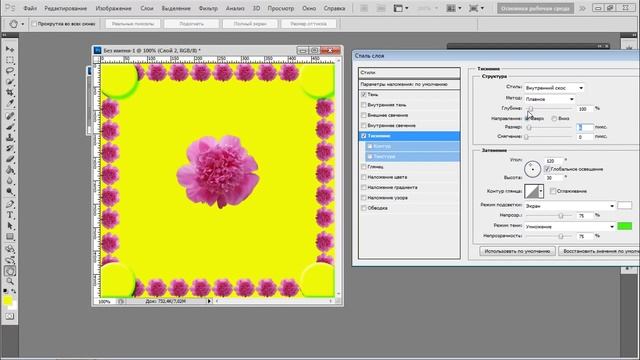
Task: Enable the Внутренняя тень effect checkbox
Action: click(364, 105)
